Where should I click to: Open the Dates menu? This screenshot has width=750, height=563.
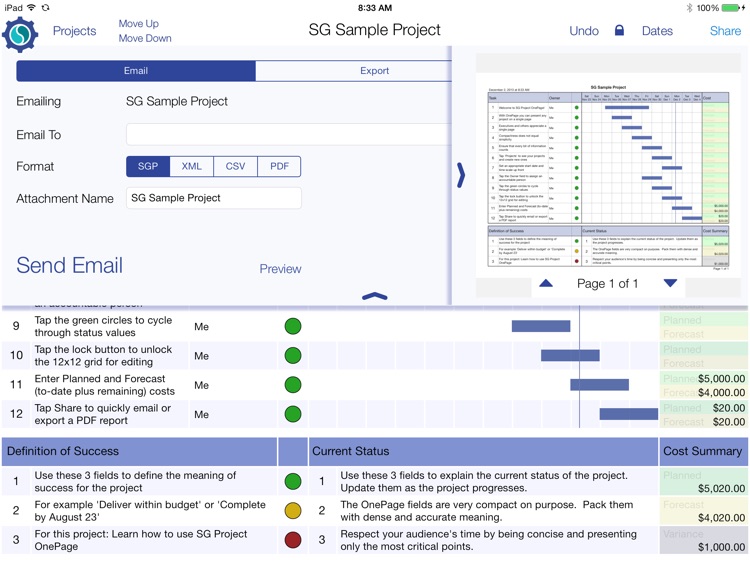pyautogui.click(x=657, y=31)
